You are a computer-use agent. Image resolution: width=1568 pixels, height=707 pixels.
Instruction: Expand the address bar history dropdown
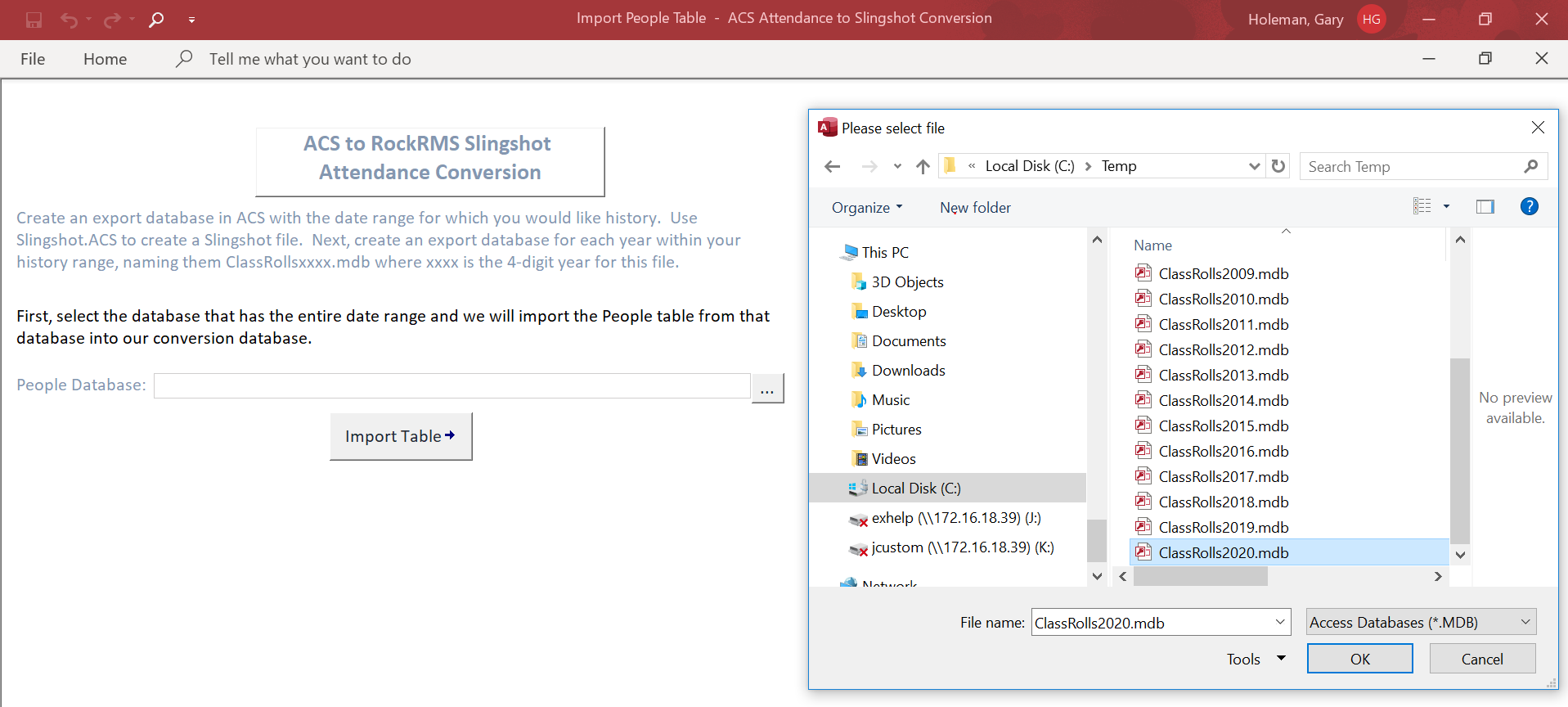1254,166
